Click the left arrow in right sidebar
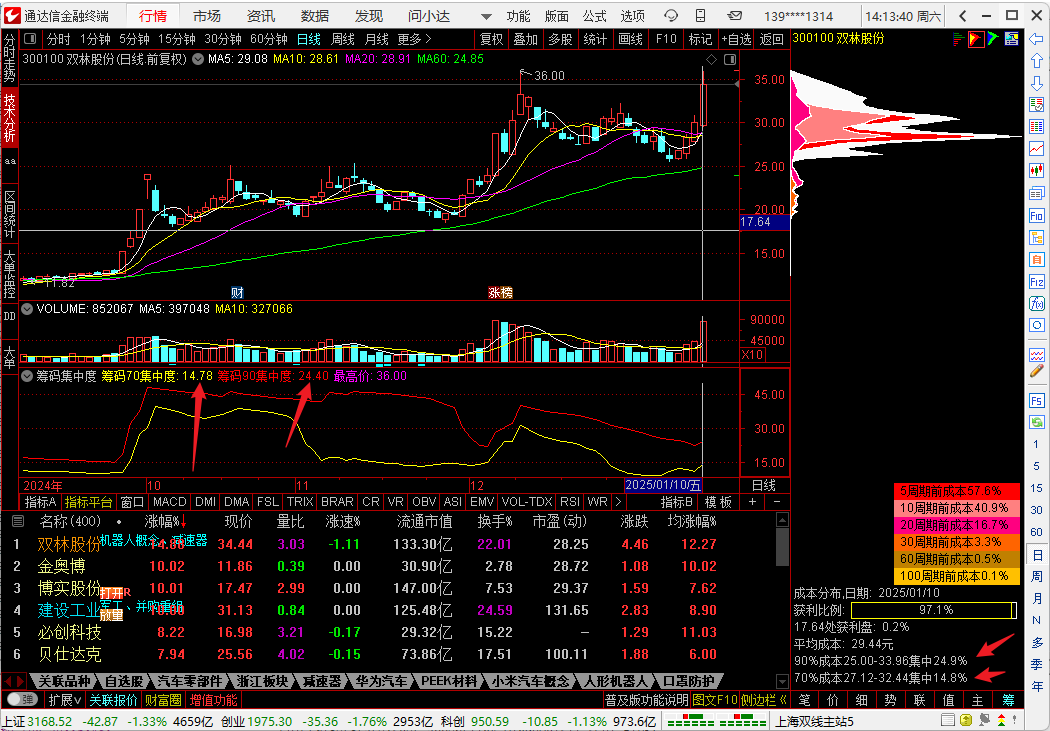Viewport: 1050px width, 731px height. pyautogui.click(x=1037, y=40)
